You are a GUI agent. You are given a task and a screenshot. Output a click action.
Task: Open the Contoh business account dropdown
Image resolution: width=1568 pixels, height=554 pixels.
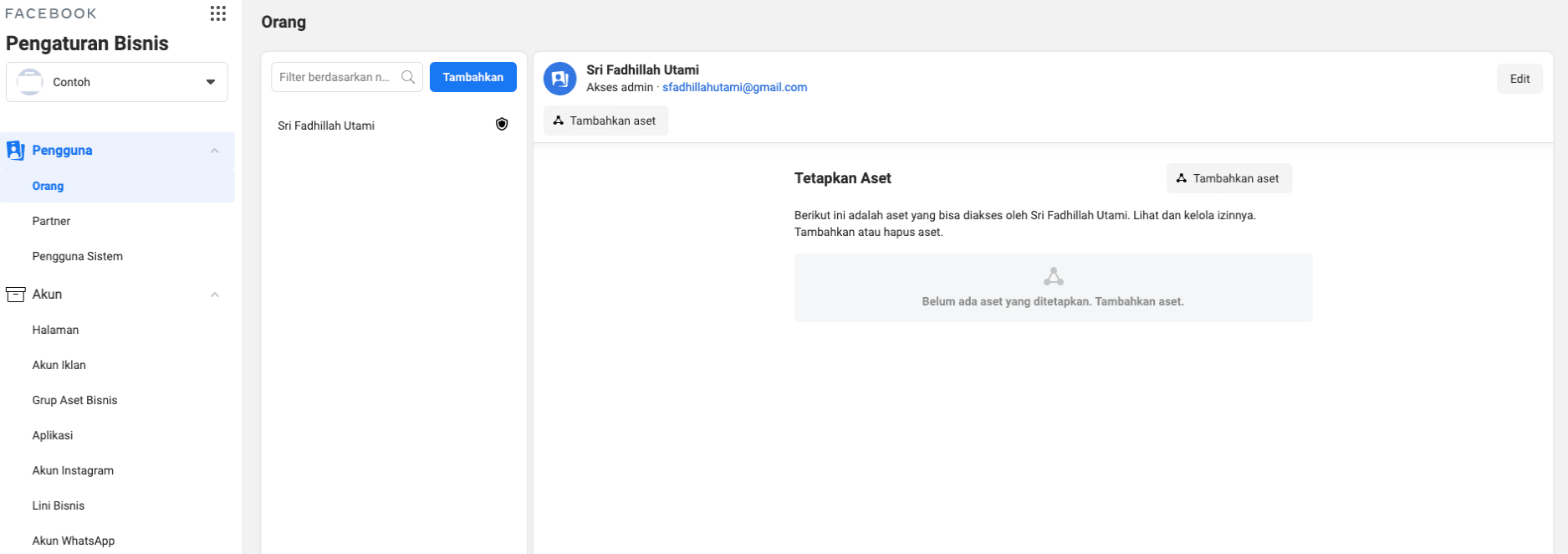pos(210,82)
